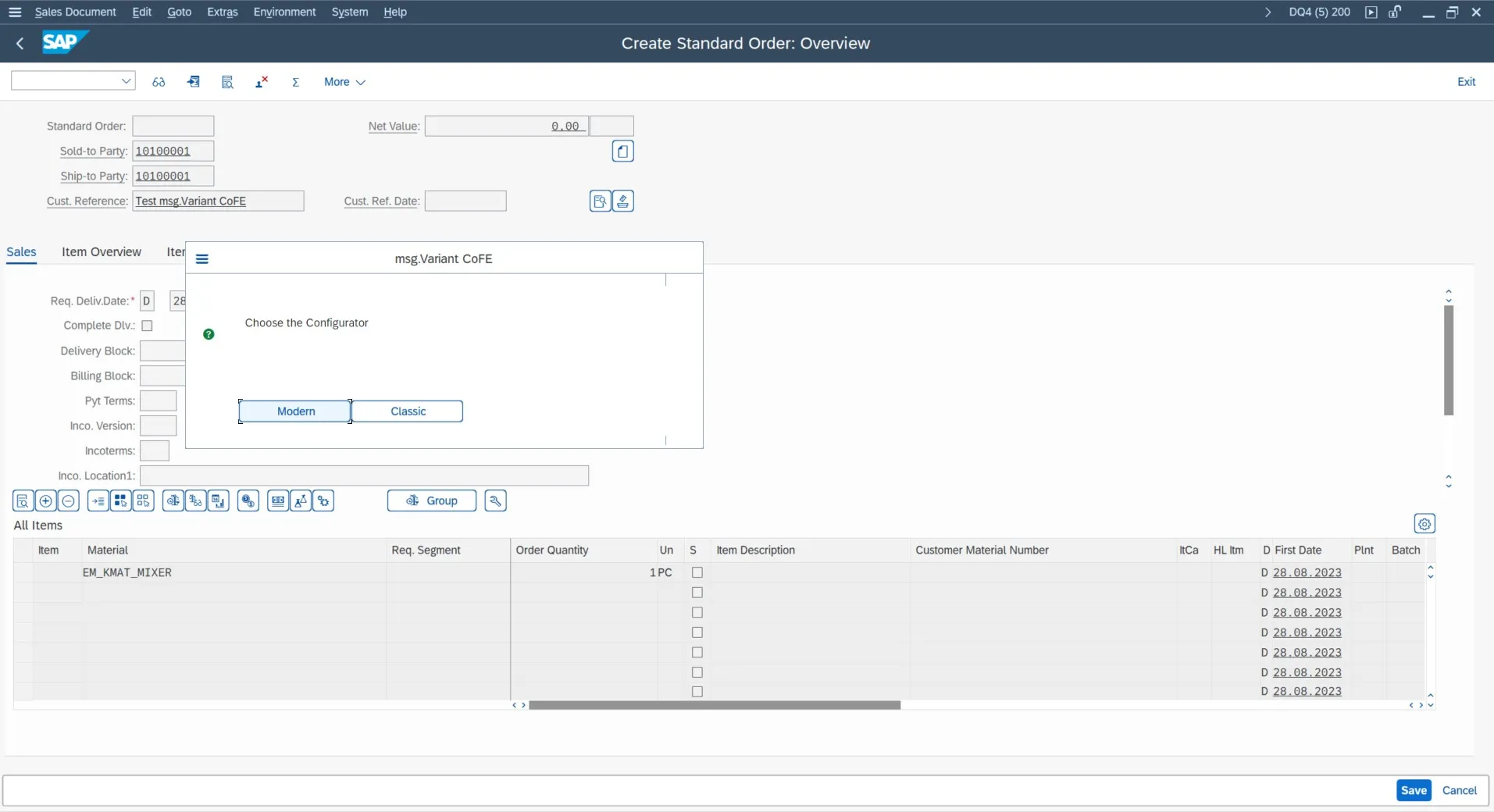
Task: Toggle the Complete Dlv. checkbox
Action: pyautogui.click(x=147, y=326)
